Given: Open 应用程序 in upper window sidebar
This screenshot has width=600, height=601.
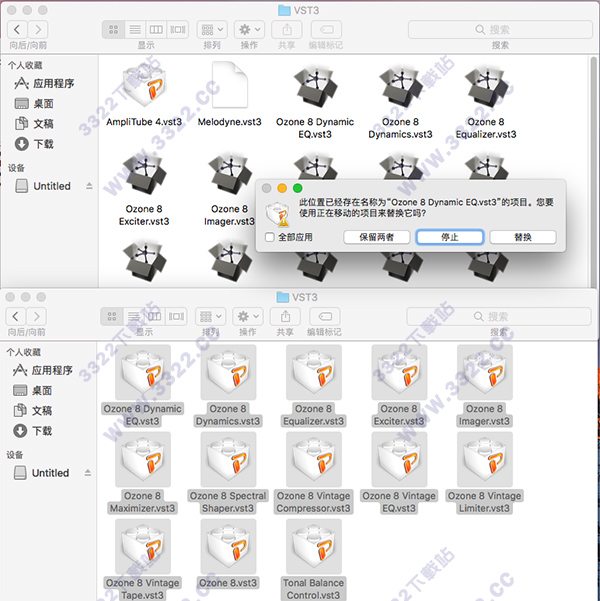Looking at the screenshot, I should [44, 83].
